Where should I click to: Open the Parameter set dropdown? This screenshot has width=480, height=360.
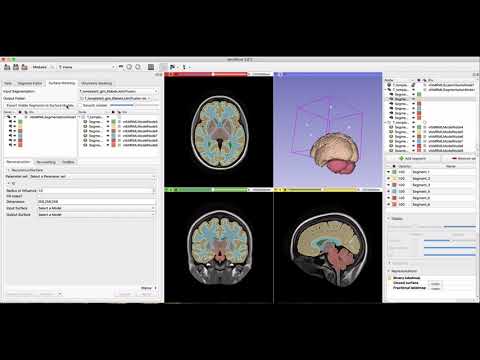tap(92, 177)
